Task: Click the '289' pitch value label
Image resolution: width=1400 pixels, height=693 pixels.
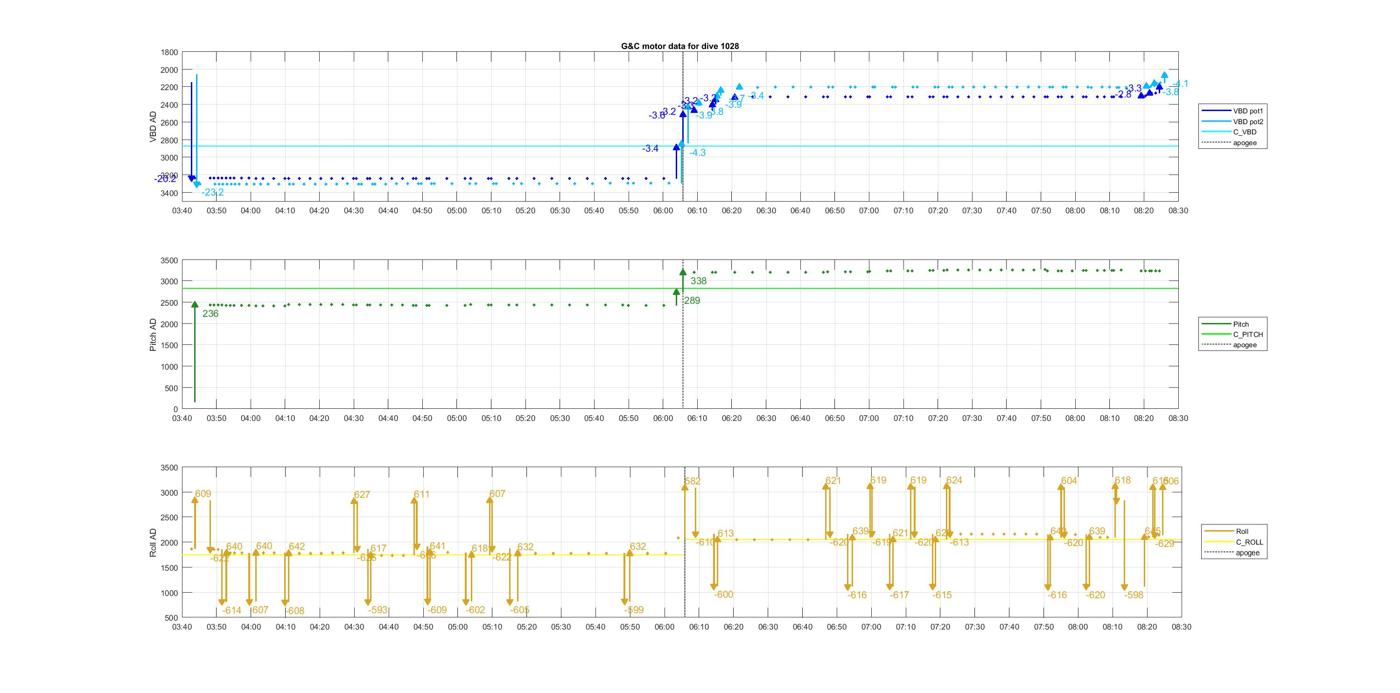Action: click(x=692, y=300)
